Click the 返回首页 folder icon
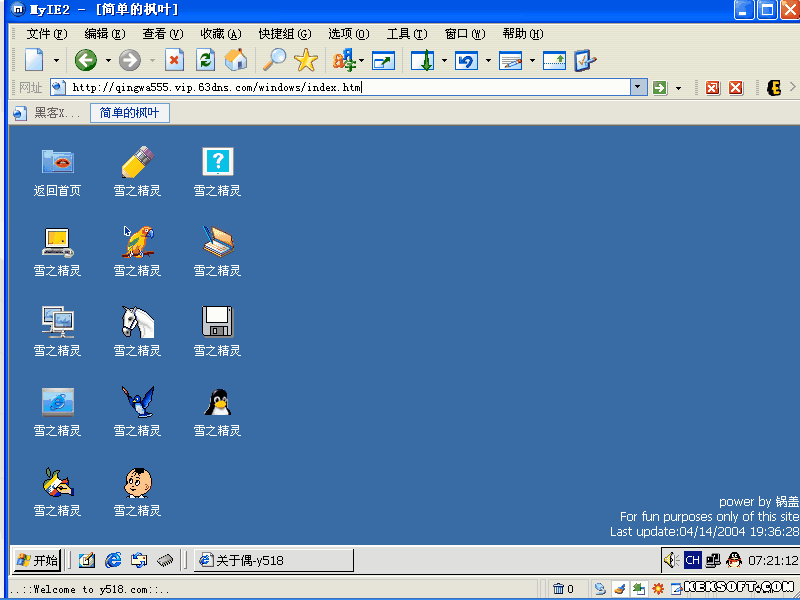The width and height of the screenshot is (800, 600). pyautogui.click(x=58, y=161)
